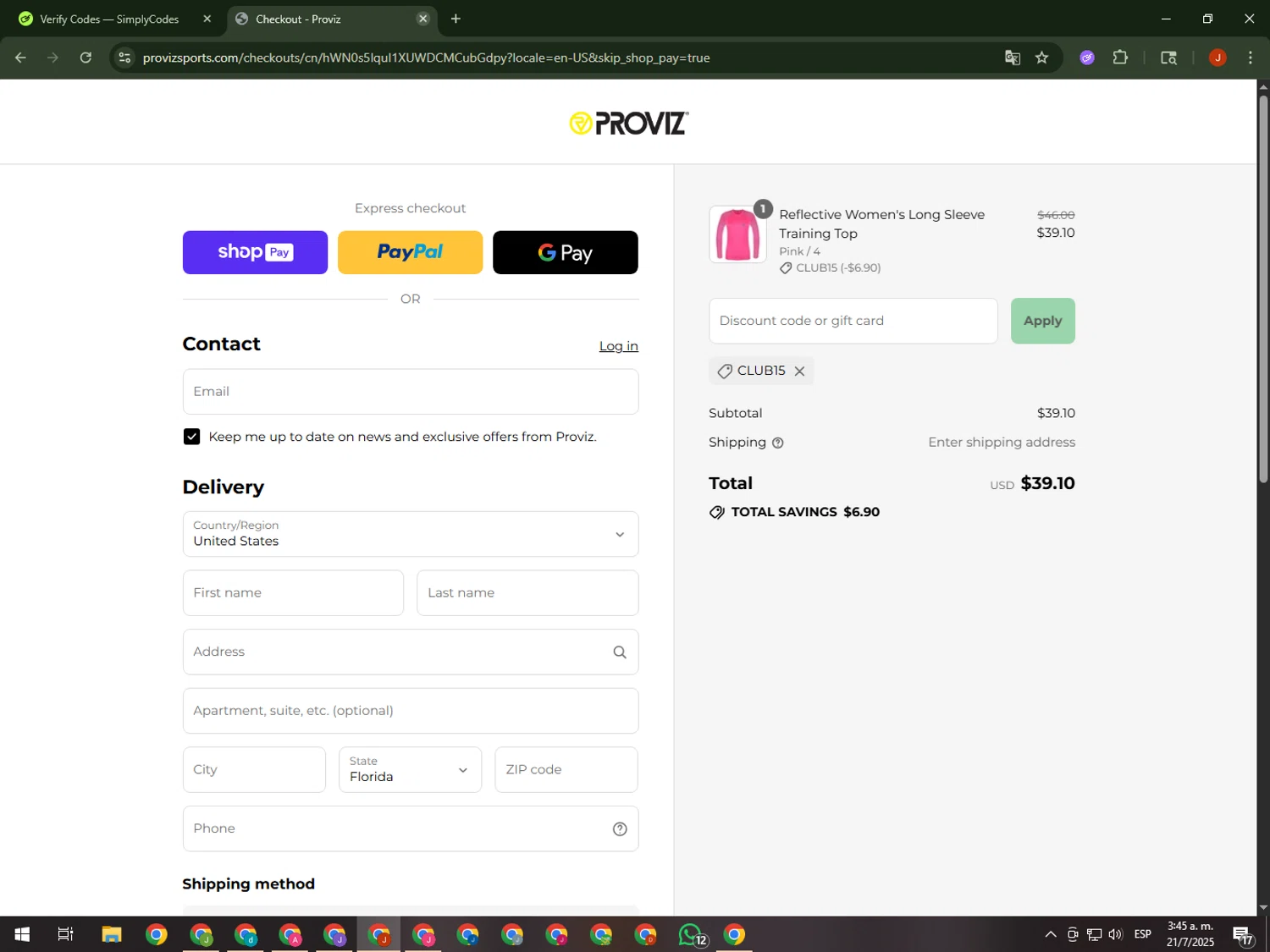Click the TOTAL SAVINGS $6.90 text
The image size is (1270, 952).
[805, 512]
